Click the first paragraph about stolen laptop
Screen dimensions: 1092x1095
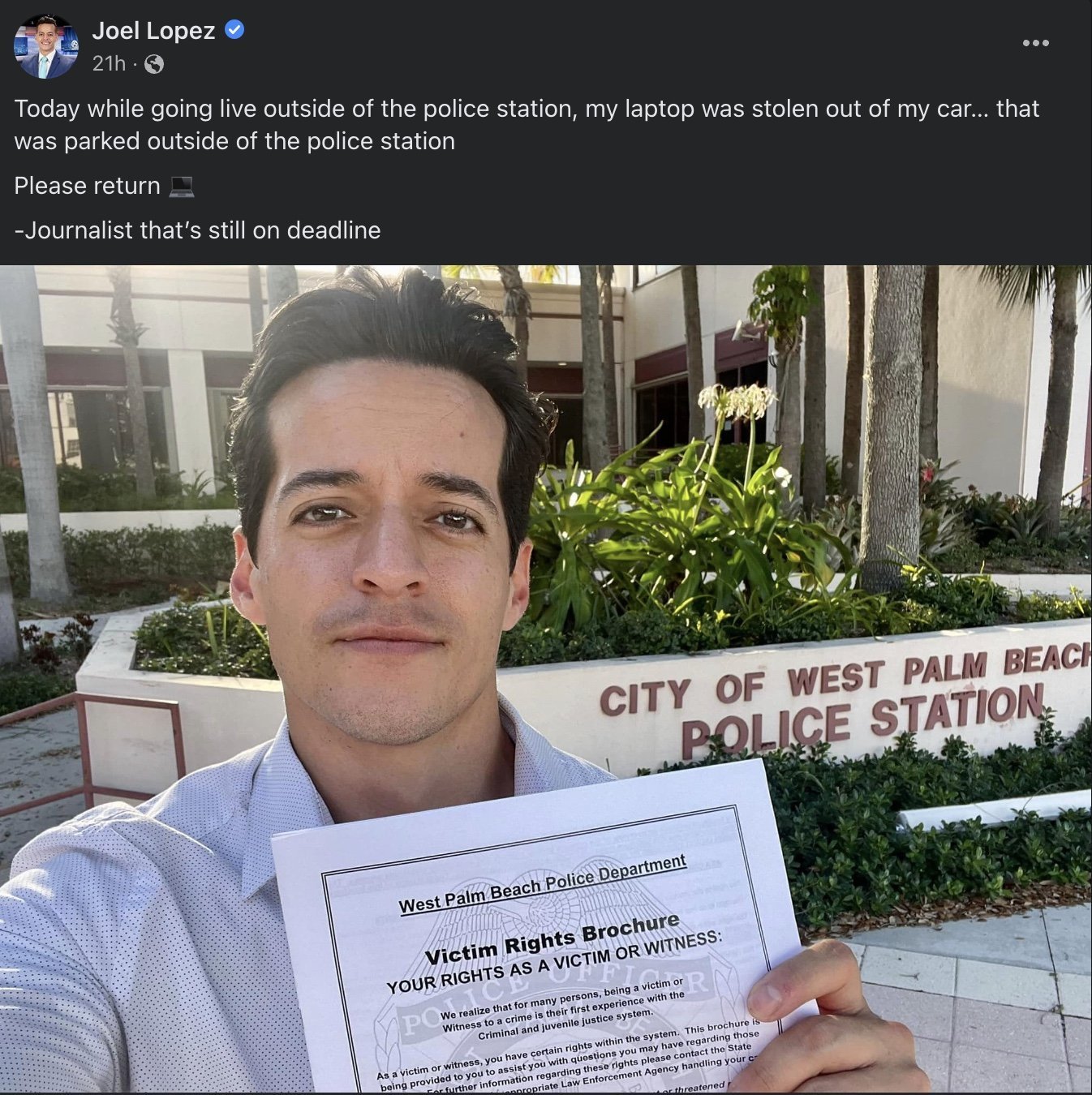pyautogui.click(x=527, y=125)
